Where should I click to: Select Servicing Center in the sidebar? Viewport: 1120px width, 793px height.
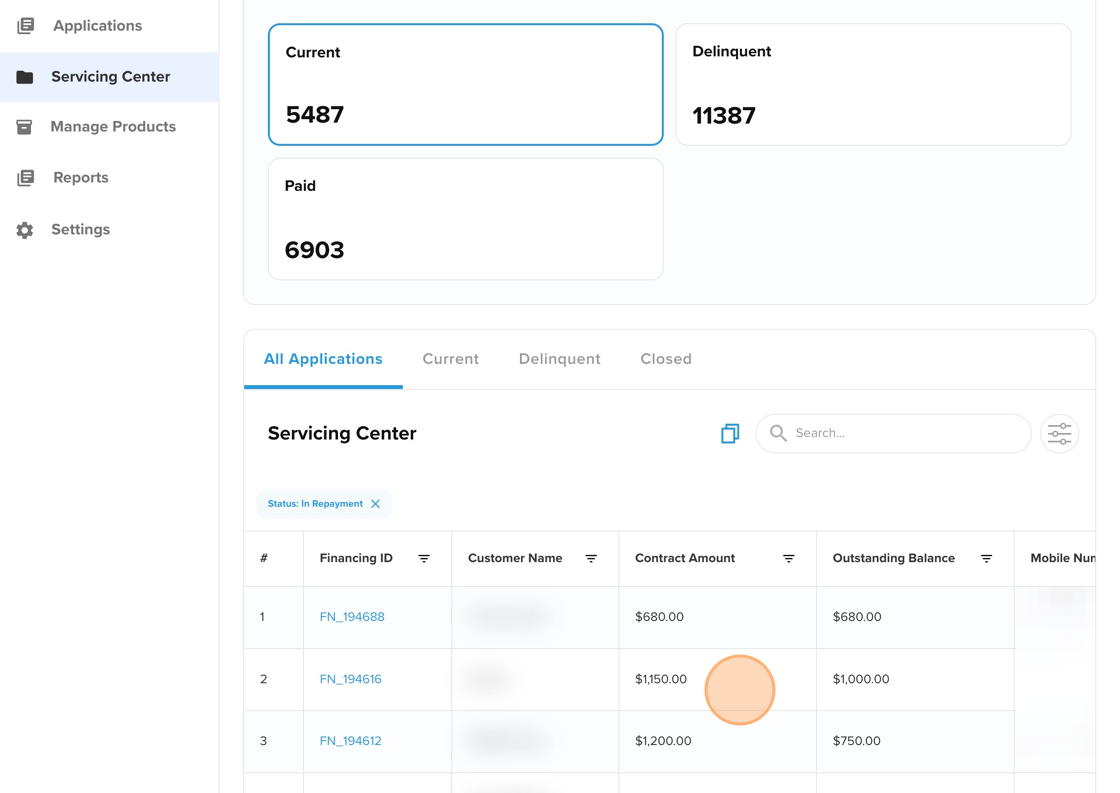click(109, 76)
